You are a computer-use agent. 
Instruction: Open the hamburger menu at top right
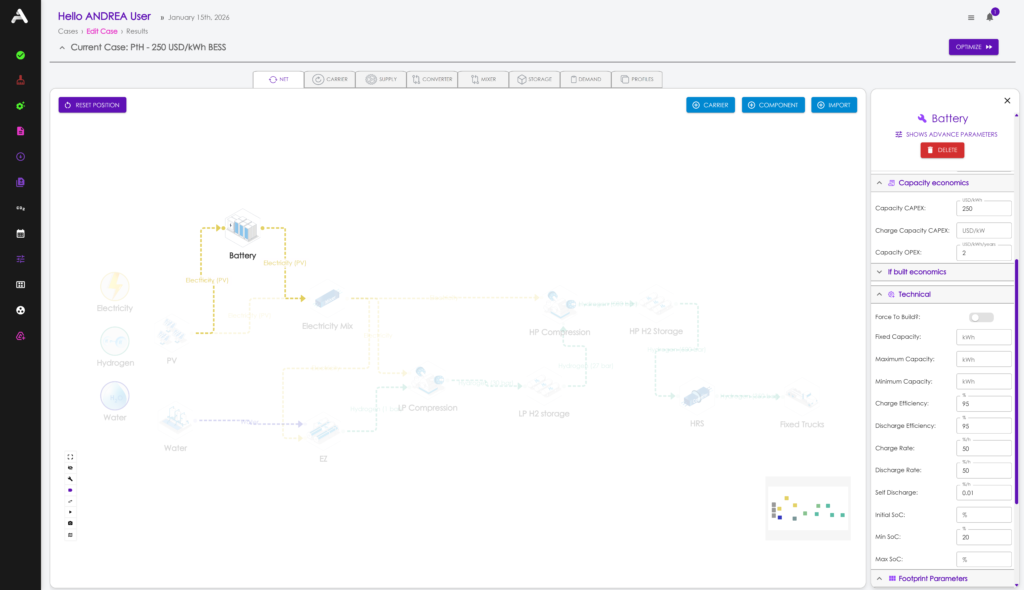[x=970, y=17]
